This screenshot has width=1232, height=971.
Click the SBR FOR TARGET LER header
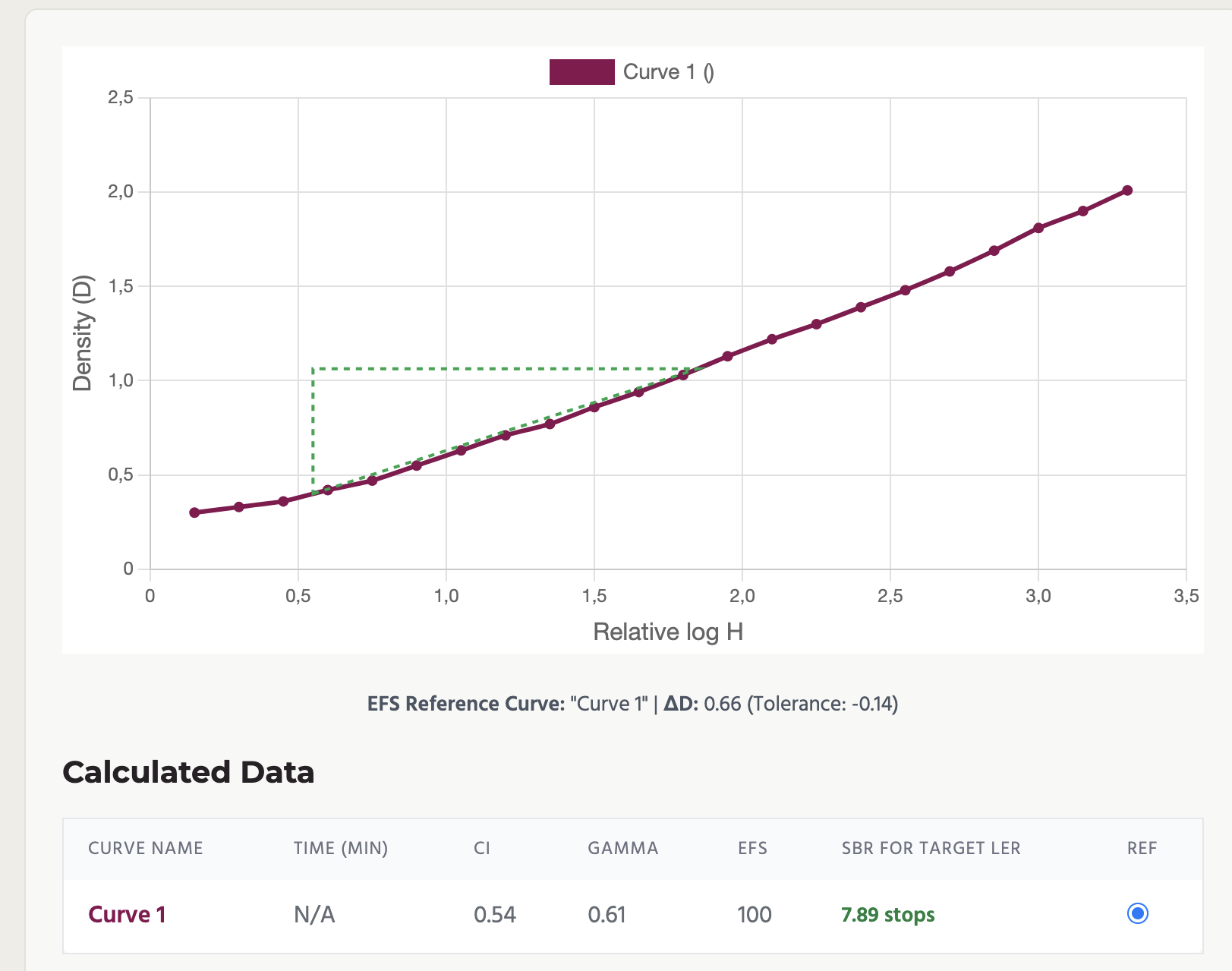(x=931, y=848)
